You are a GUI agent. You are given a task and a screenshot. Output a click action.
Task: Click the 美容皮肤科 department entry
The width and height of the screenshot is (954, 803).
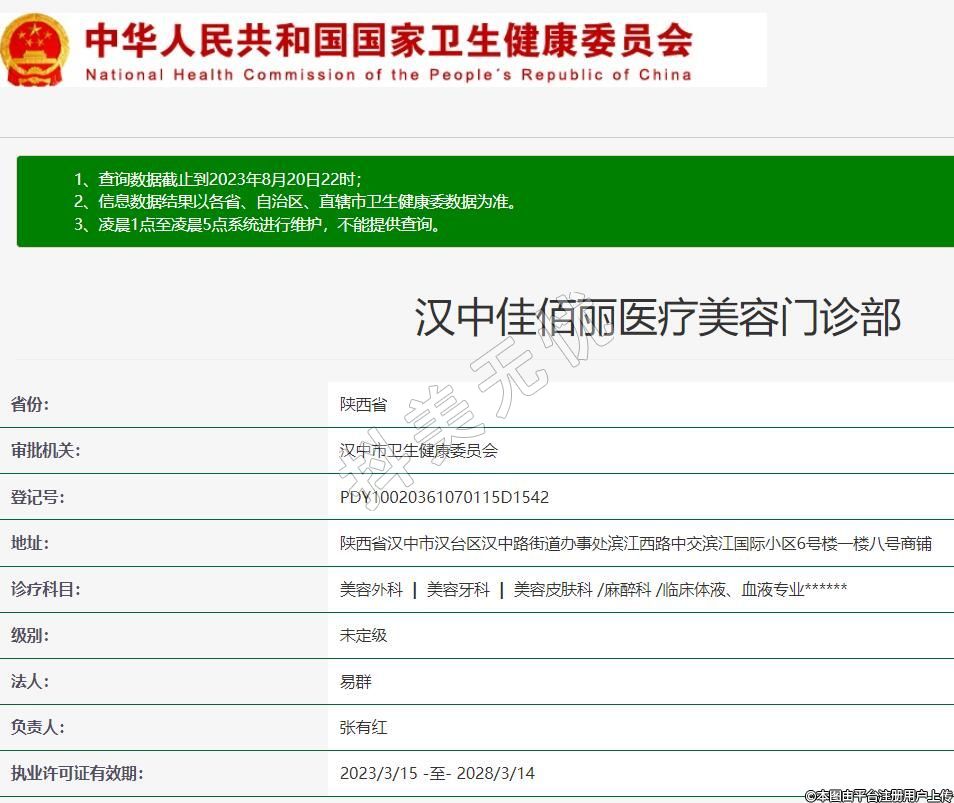(553, 589)
